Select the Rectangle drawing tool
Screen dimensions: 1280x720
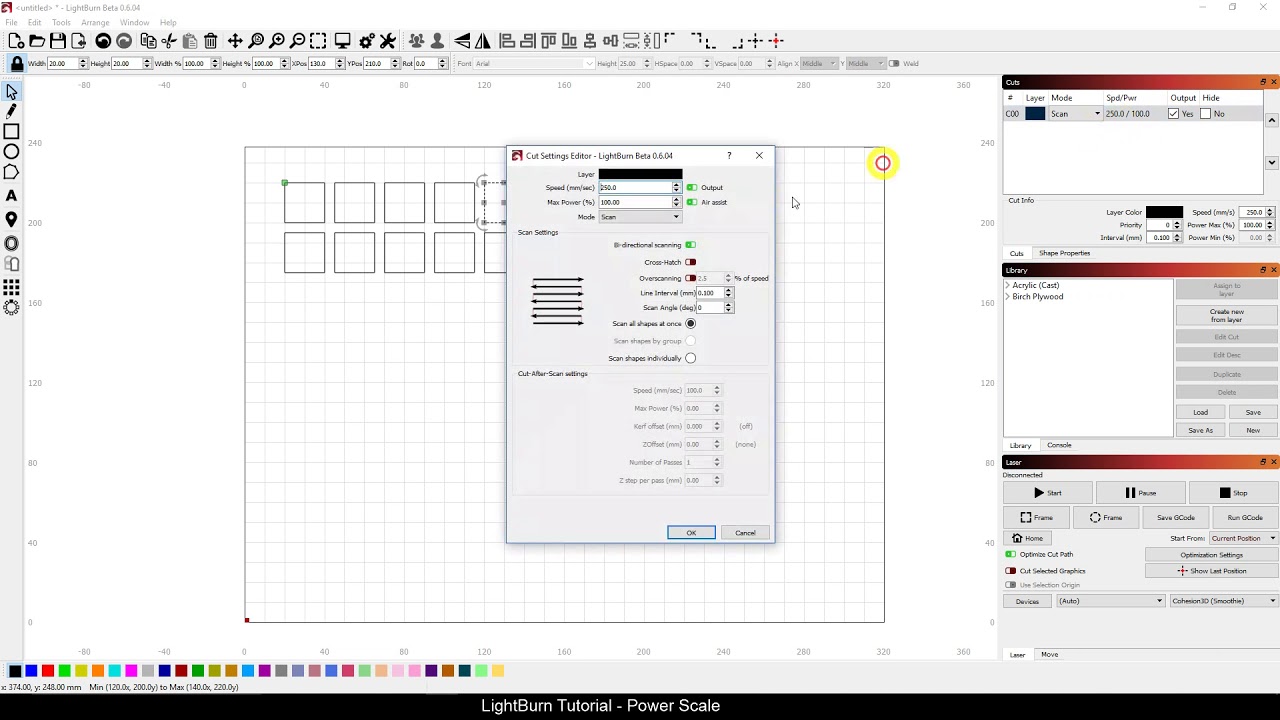point(12,131)
